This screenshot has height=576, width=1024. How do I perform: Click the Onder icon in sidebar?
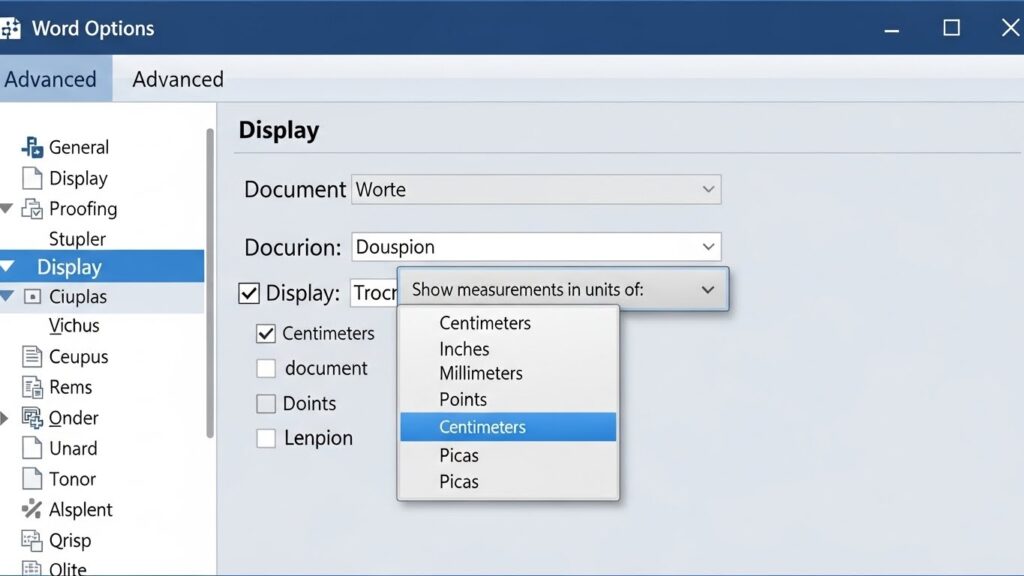pyautogui.click(x=32, y=418)
